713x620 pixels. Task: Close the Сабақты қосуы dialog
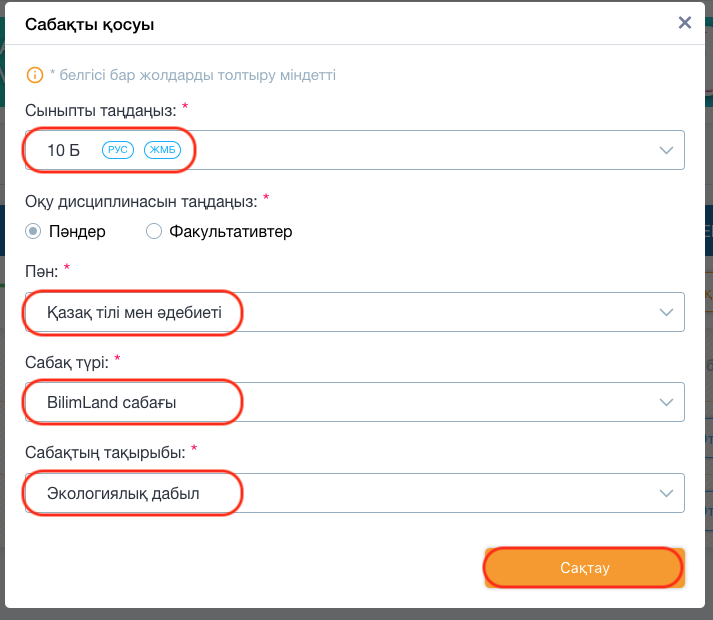[684, 22]
